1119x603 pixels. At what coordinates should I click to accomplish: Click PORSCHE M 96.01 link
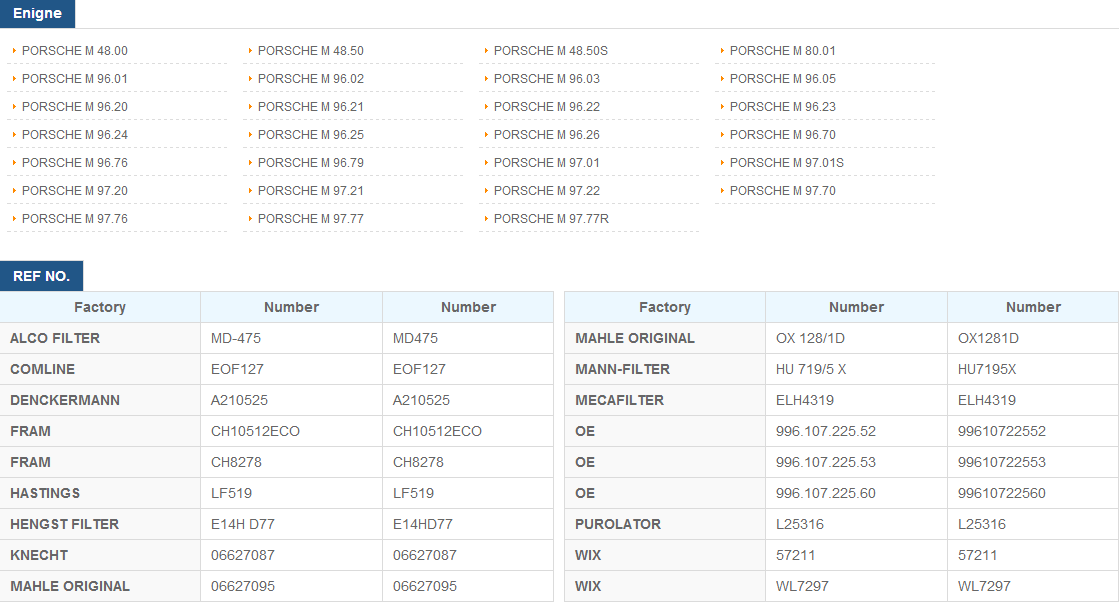[75, 78]
